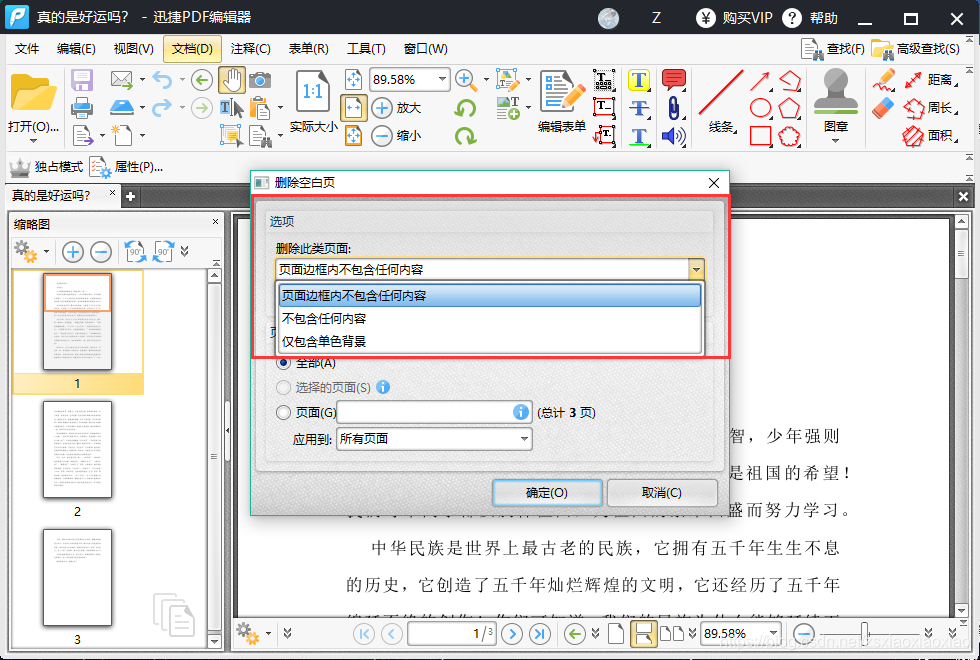Choose 页面边框内不包含任何内容 list option
This screenshot has height=660, width=980.
[490, 296]
